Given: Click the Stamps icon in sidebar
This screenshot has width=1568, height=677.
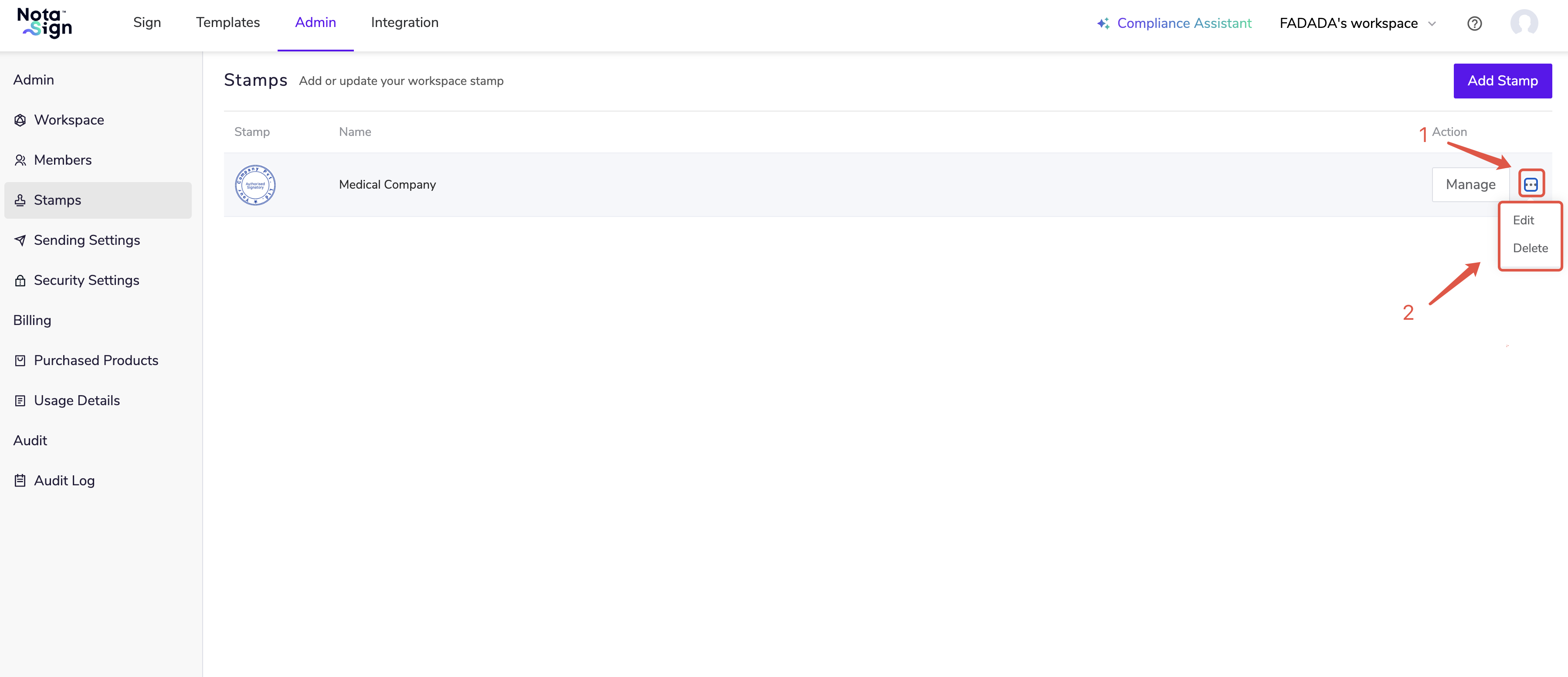Looking at the screenshot, I should 20,200.
